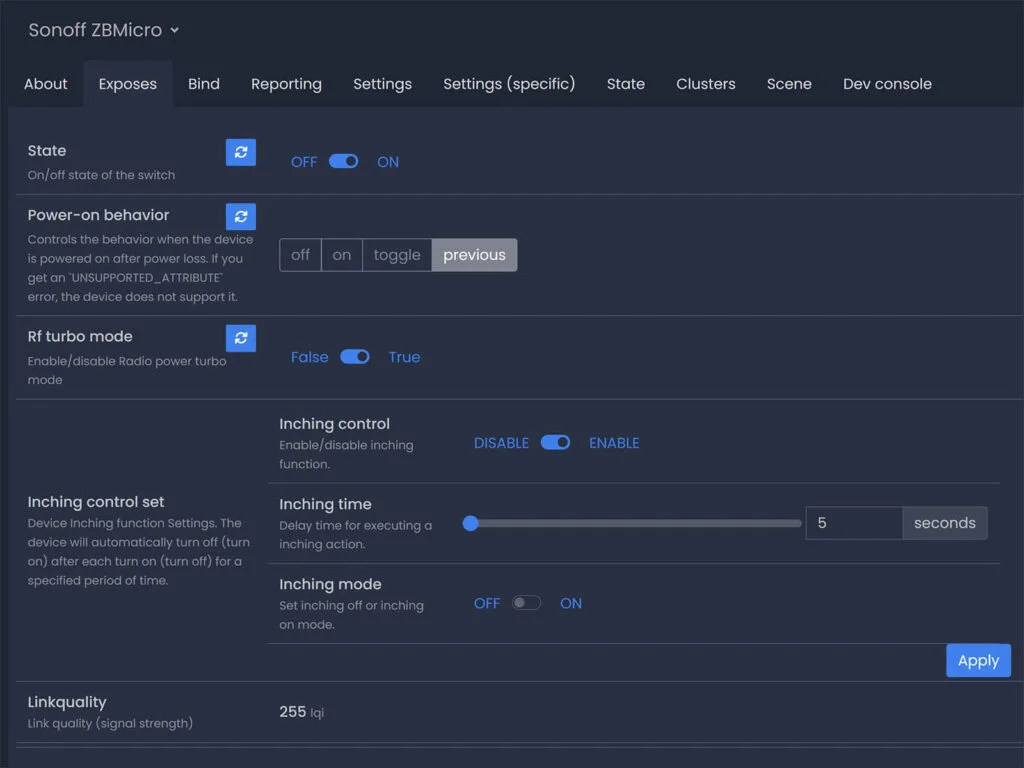Open the Bind tab

(x=204, y=84)
